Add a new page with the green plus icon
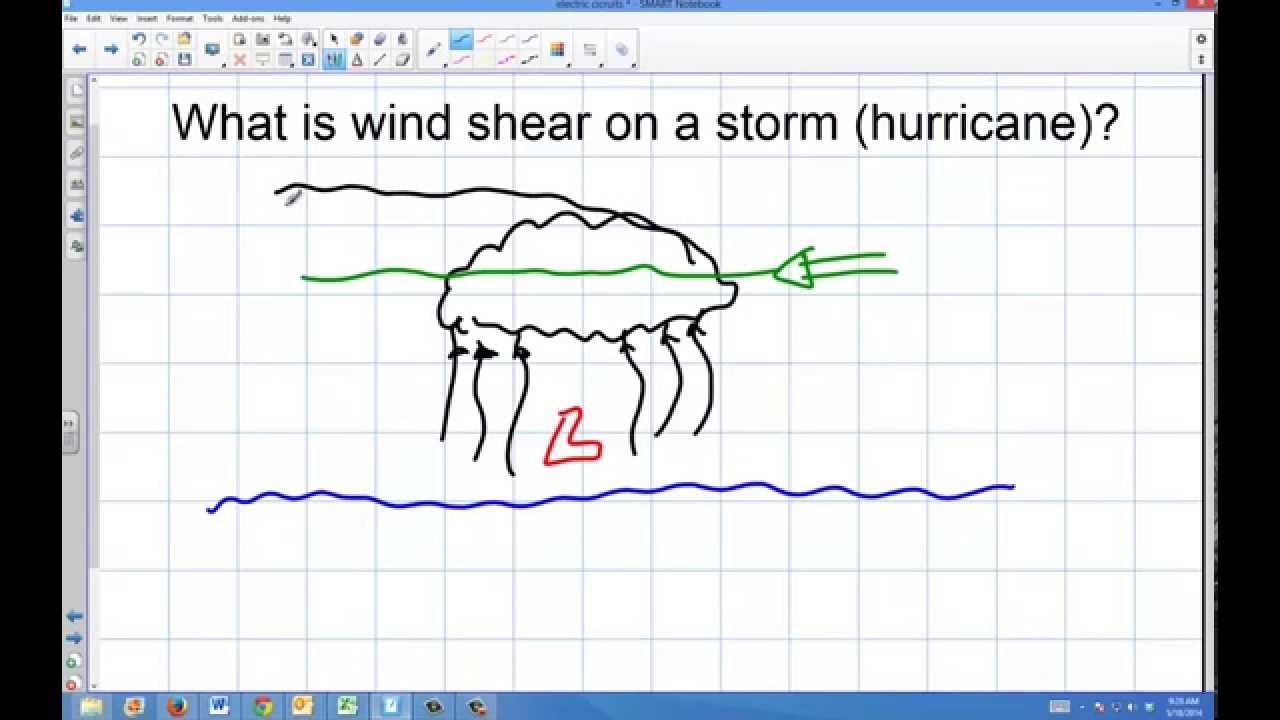Screen dimensions: 1280x720 (139, 60)
